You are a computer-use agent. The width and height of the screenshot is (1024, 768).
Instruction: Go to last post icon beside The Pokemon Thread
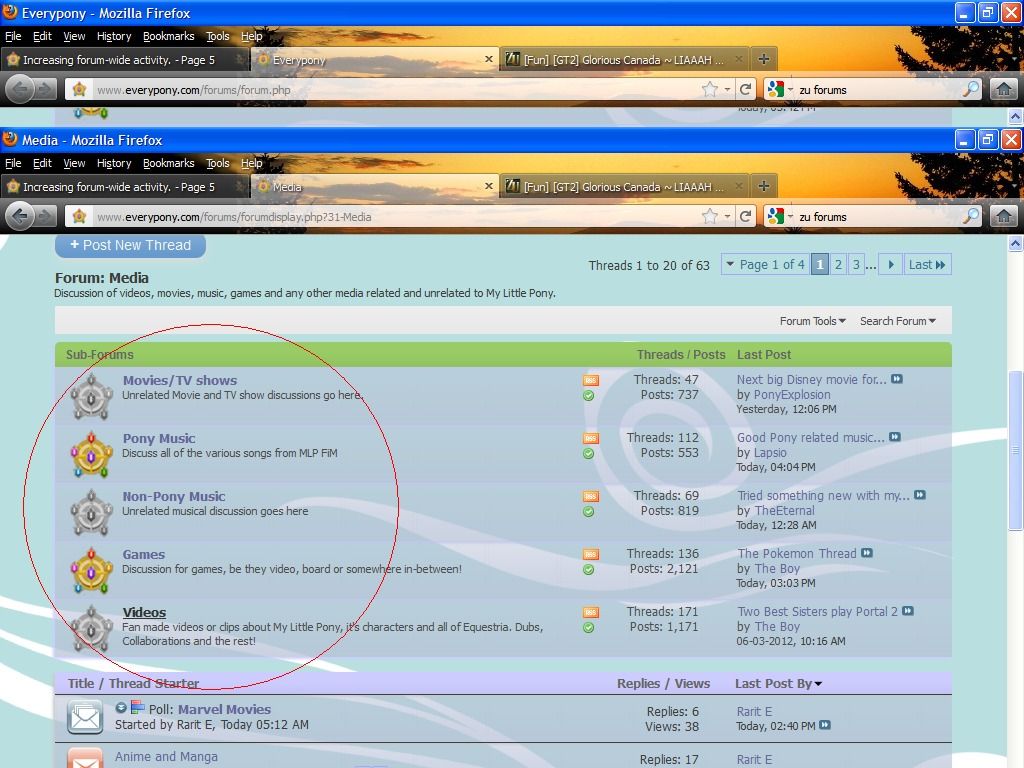click(x=867, y=553)
